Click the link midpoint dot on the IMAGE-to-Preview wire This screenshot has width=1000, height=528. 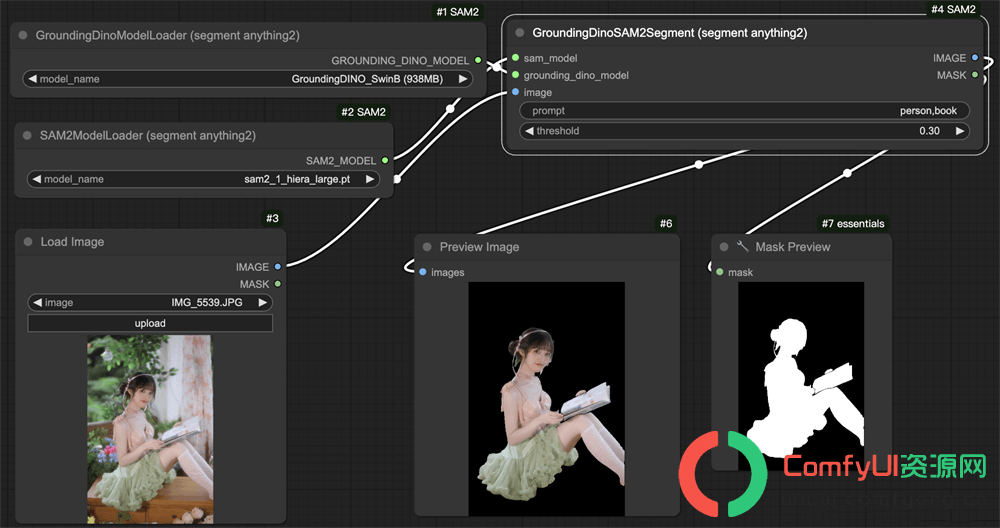pyautogui.click(x=699, y=165)
